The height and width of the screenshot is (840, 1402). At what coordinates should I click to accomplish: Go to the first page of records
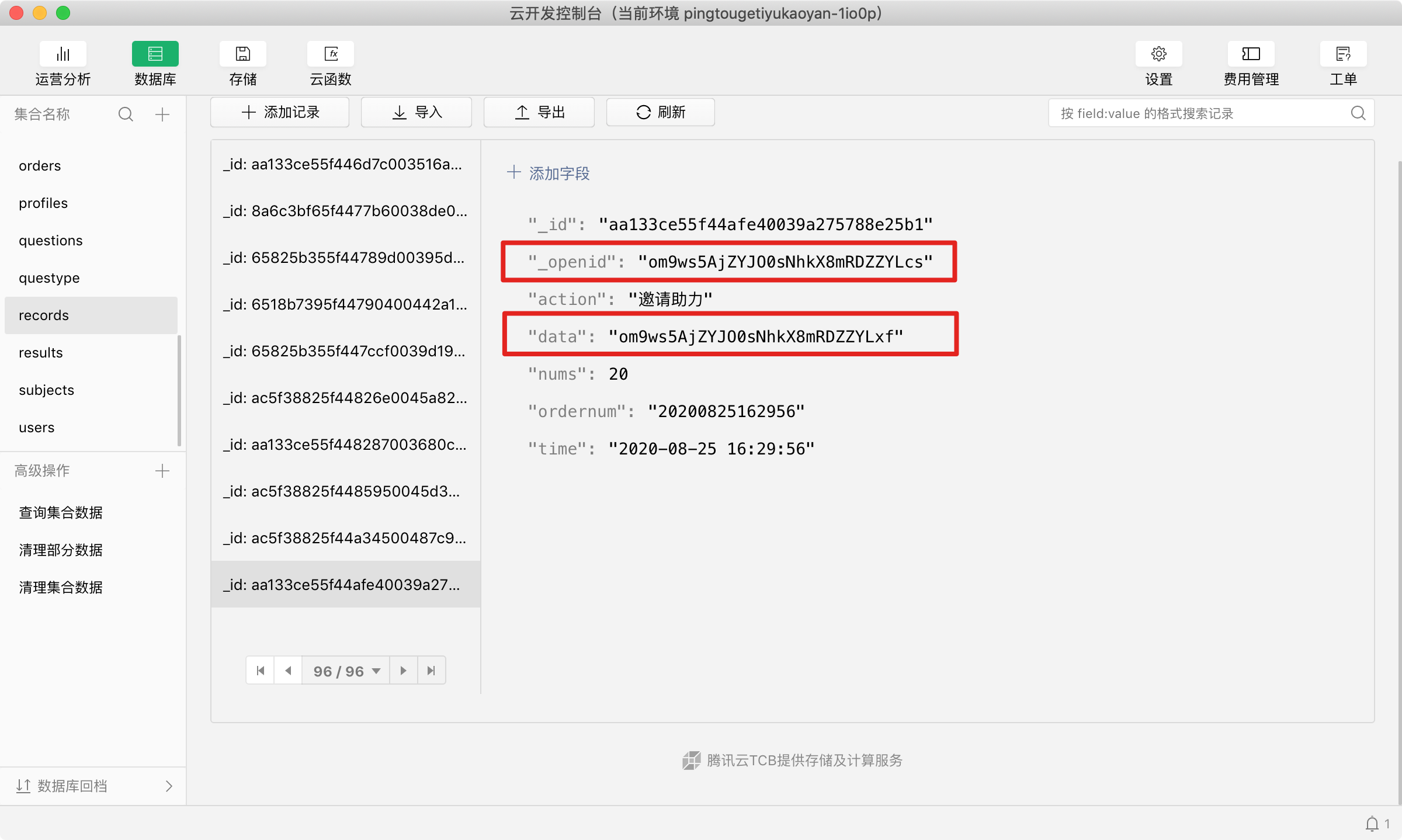pos(261,671)
